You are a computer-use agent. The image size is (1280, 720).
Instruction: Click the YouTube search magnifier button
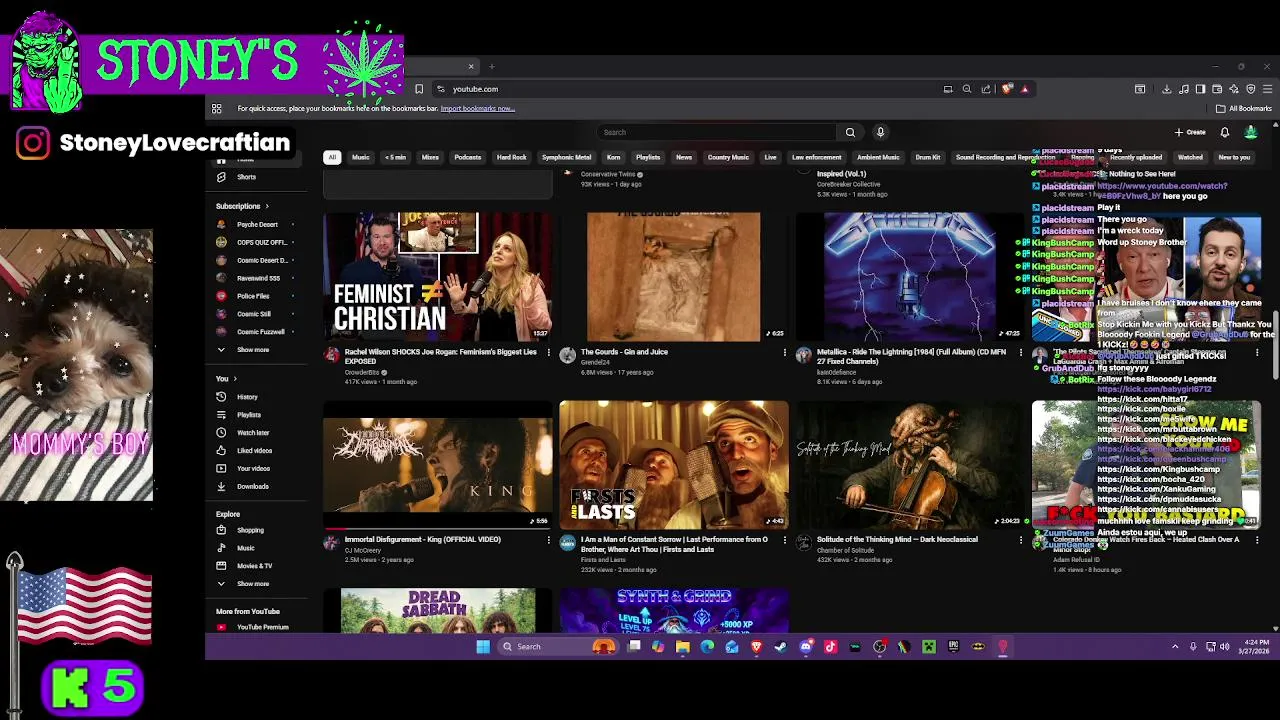click(x=850, y=132)
